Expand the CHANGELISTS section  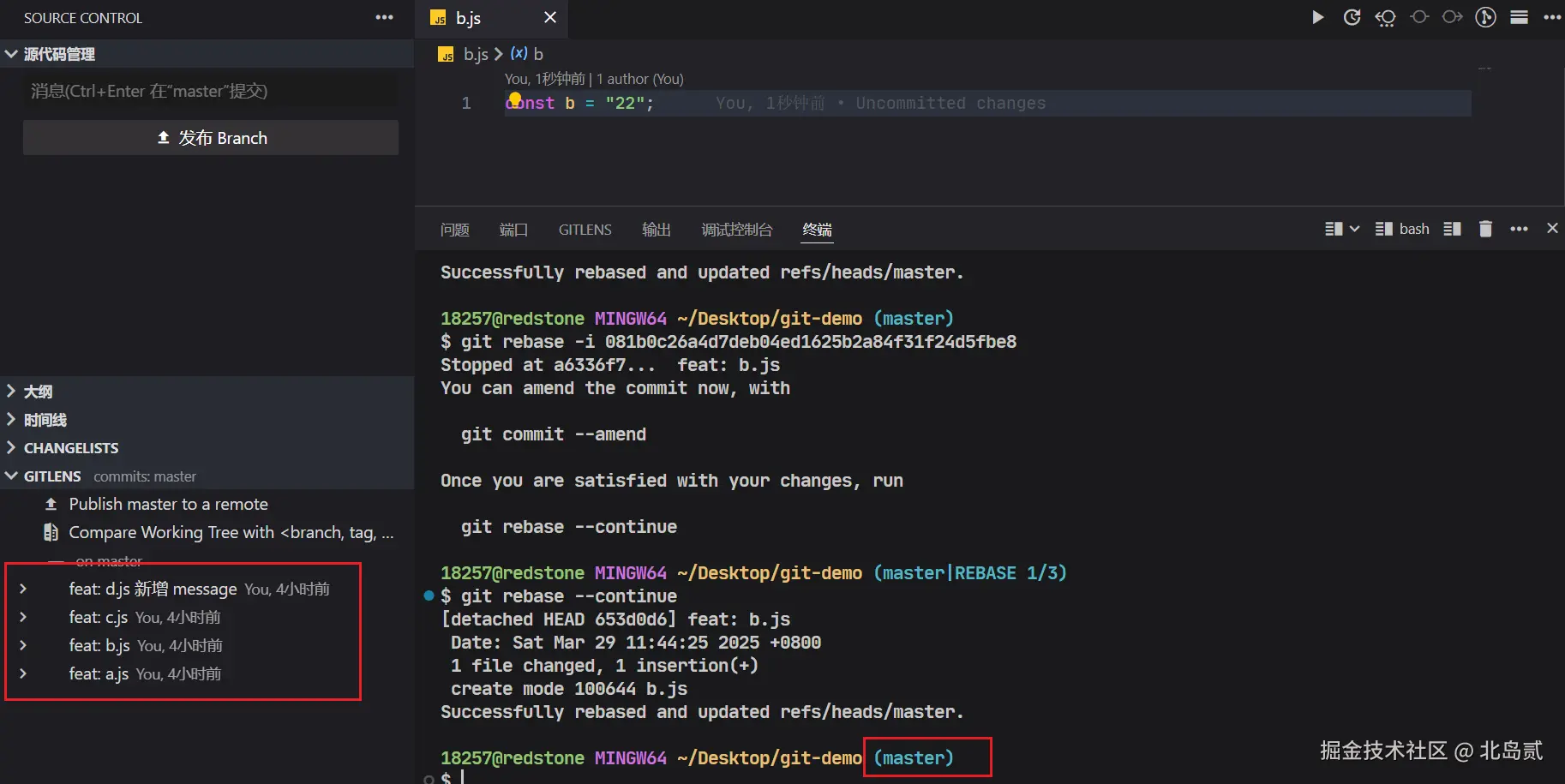click(x=207, y=448)
